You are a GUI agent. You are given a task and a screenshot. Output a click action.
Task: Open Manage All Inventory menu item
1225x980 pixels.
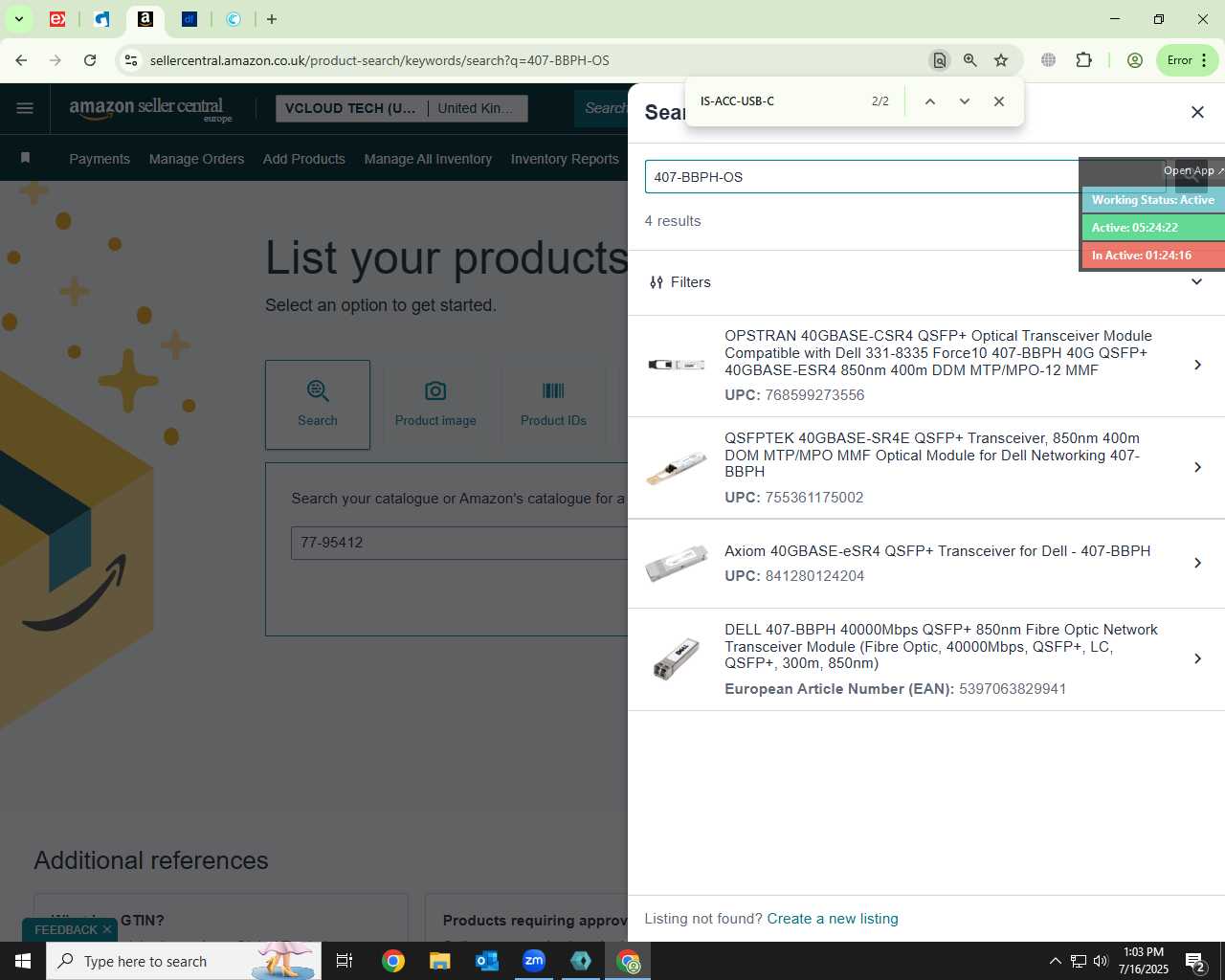[428, 159]
